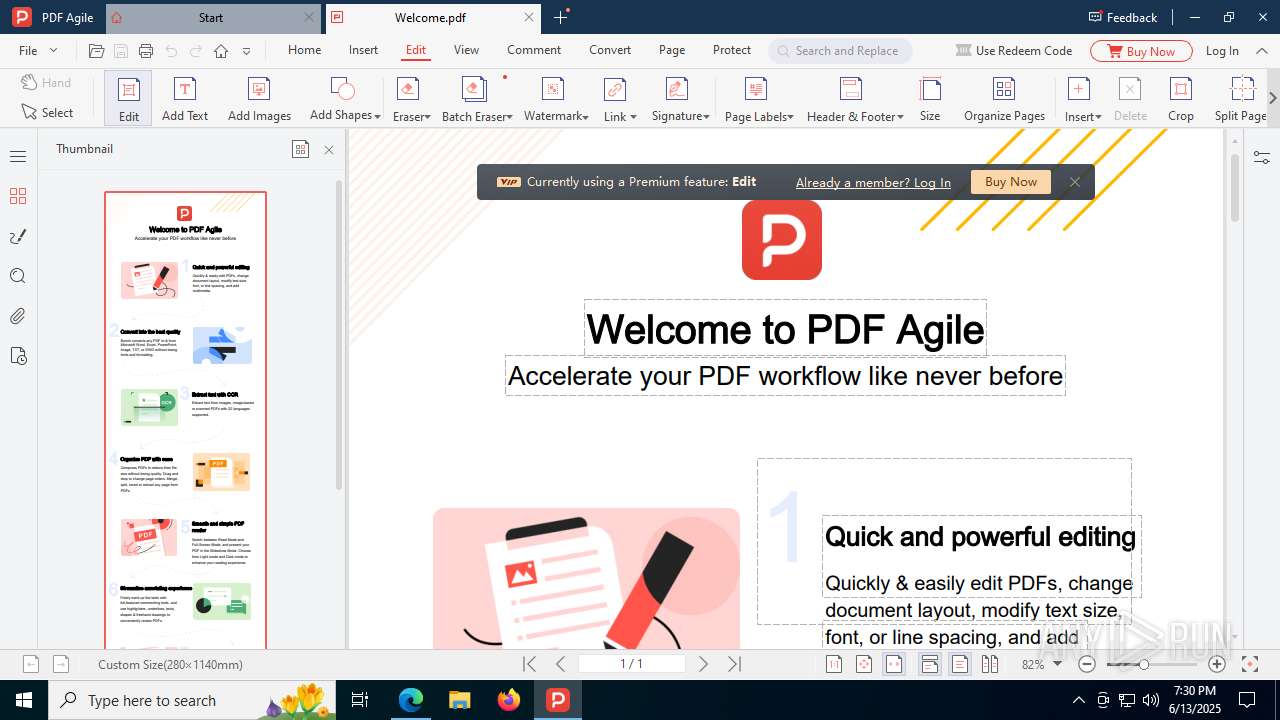
Task: Switch to the Insert ribbon tab
Action: [x=363, y=50]
